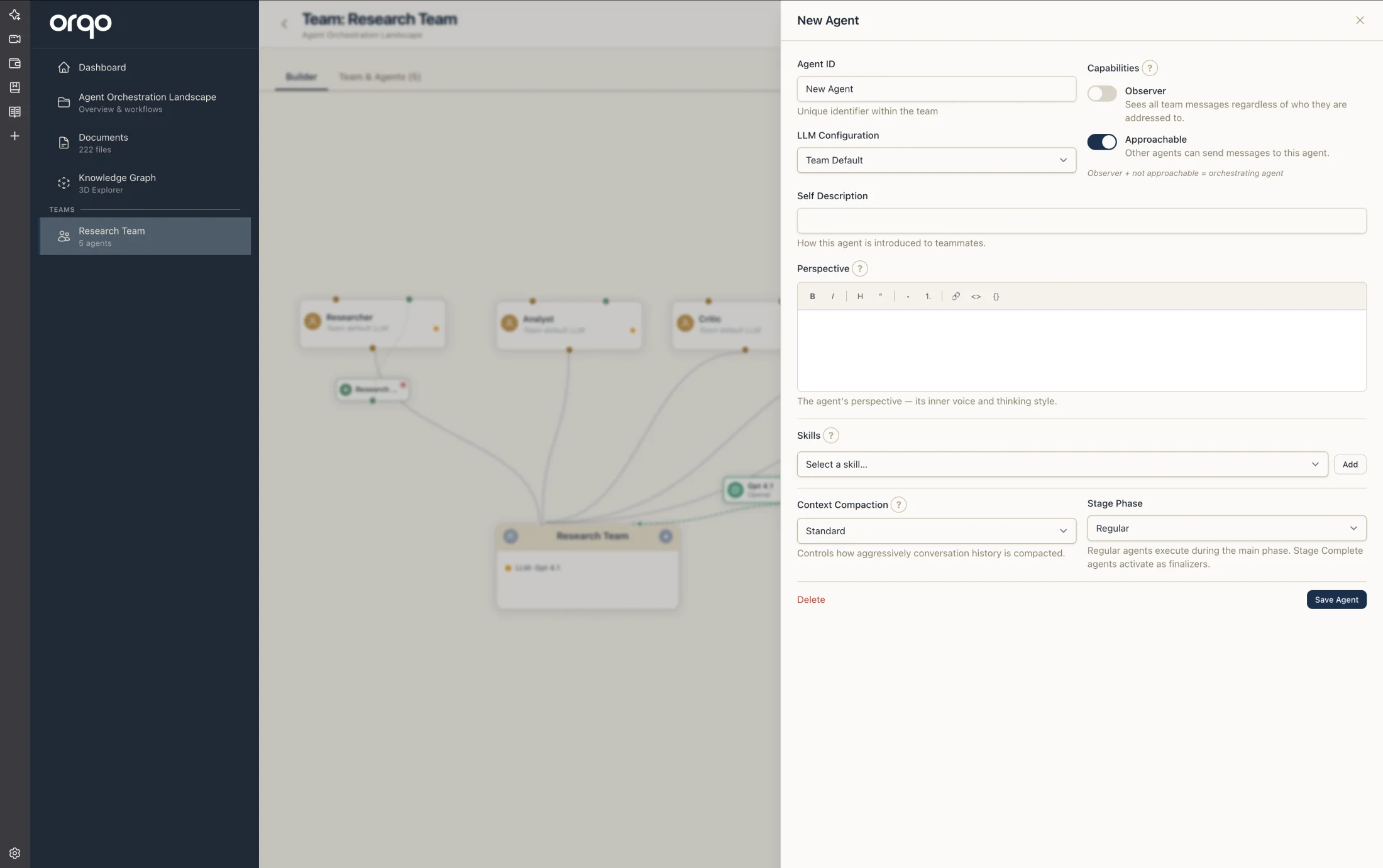Open the LLM Configuration dropdown

[x=936, y=160]
